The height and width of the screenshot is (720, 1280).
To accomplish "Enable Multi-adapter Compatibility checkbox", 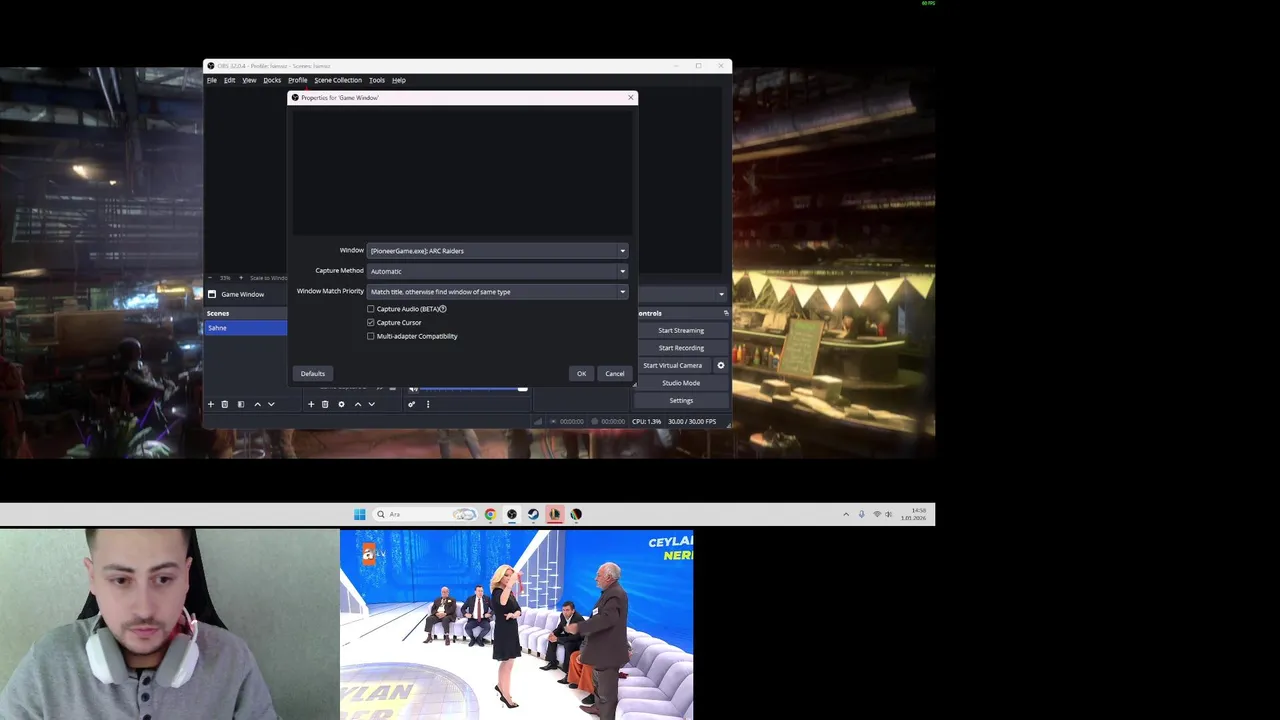I will pyautogui.click(x=371, y=336).
